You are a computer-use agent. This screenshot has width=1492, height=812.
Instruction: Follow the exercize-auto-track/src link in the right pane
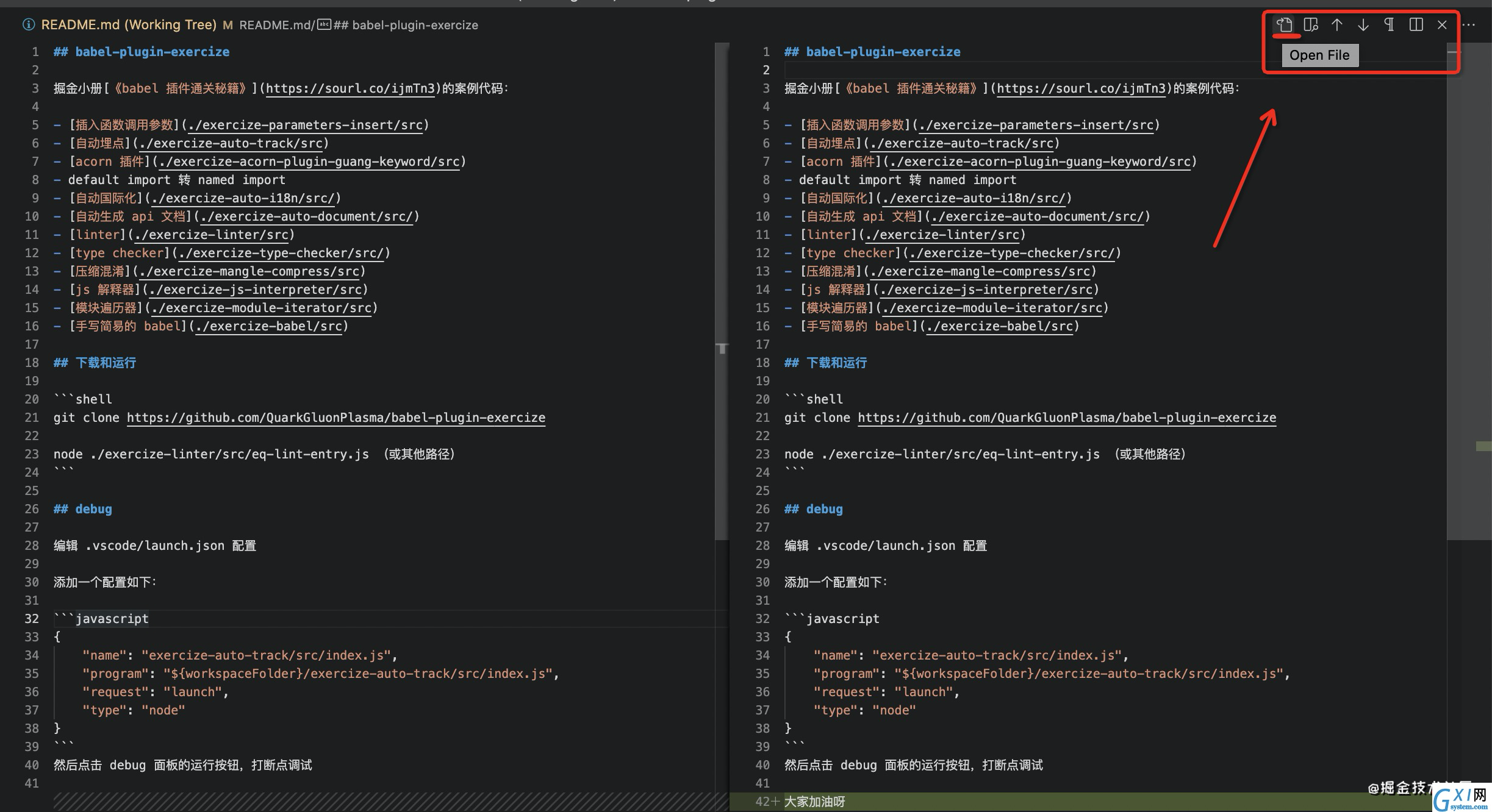(962, 143)
